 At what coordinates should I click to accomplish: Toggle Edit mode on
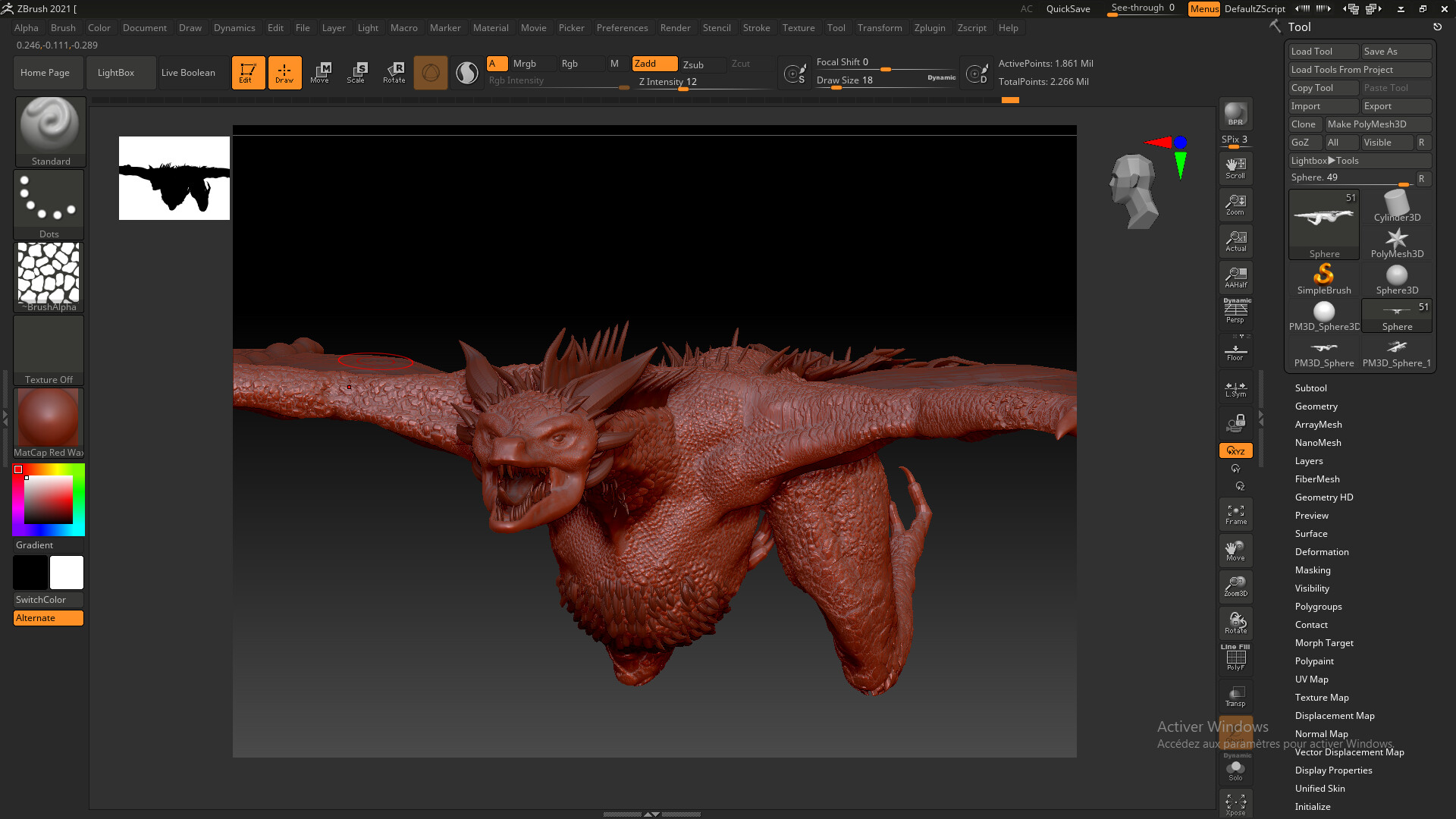point(249,72)
